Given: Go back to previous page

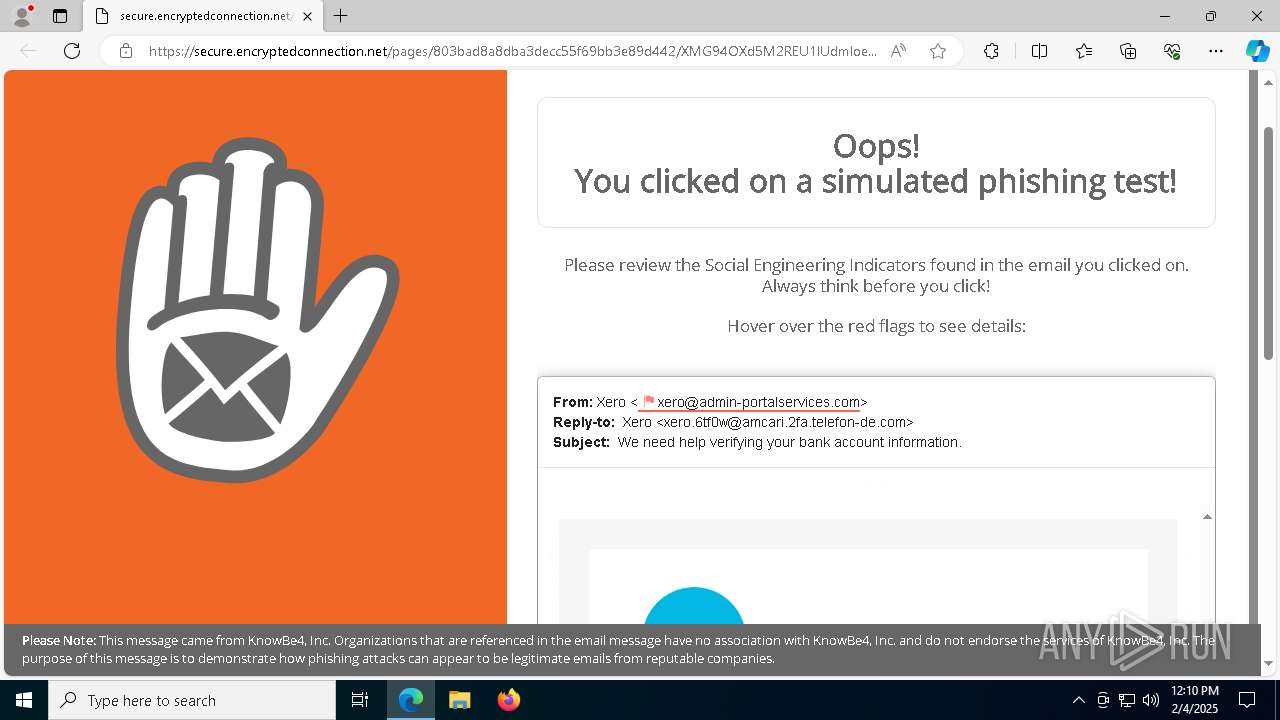Looking at the screenshot, I should (x=28, y=51).
